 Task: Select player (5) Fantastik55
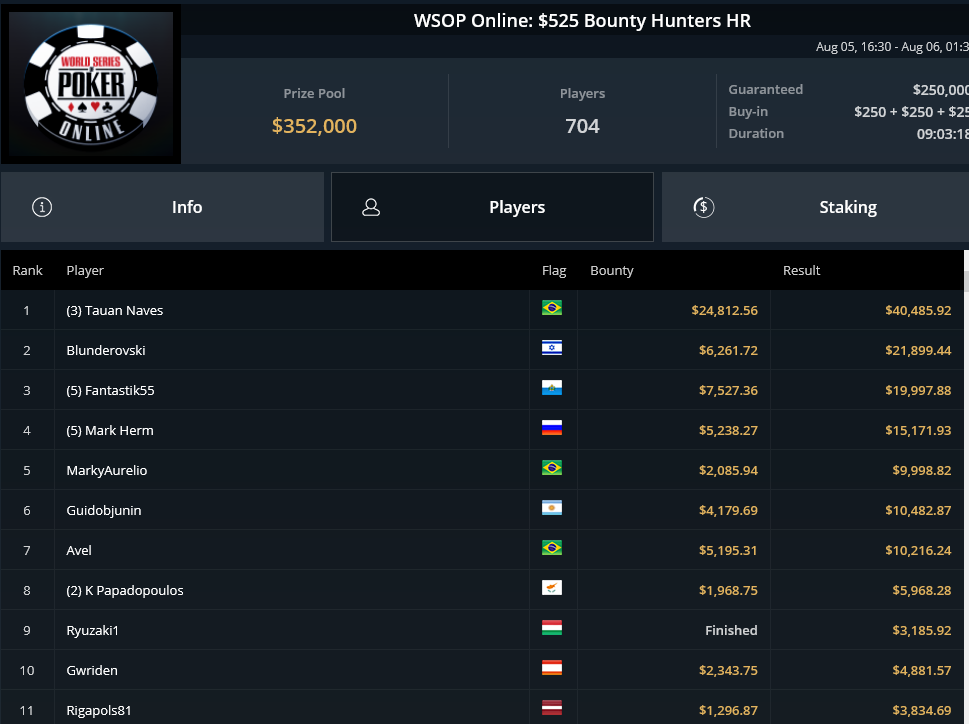click(x=111, y=390)
